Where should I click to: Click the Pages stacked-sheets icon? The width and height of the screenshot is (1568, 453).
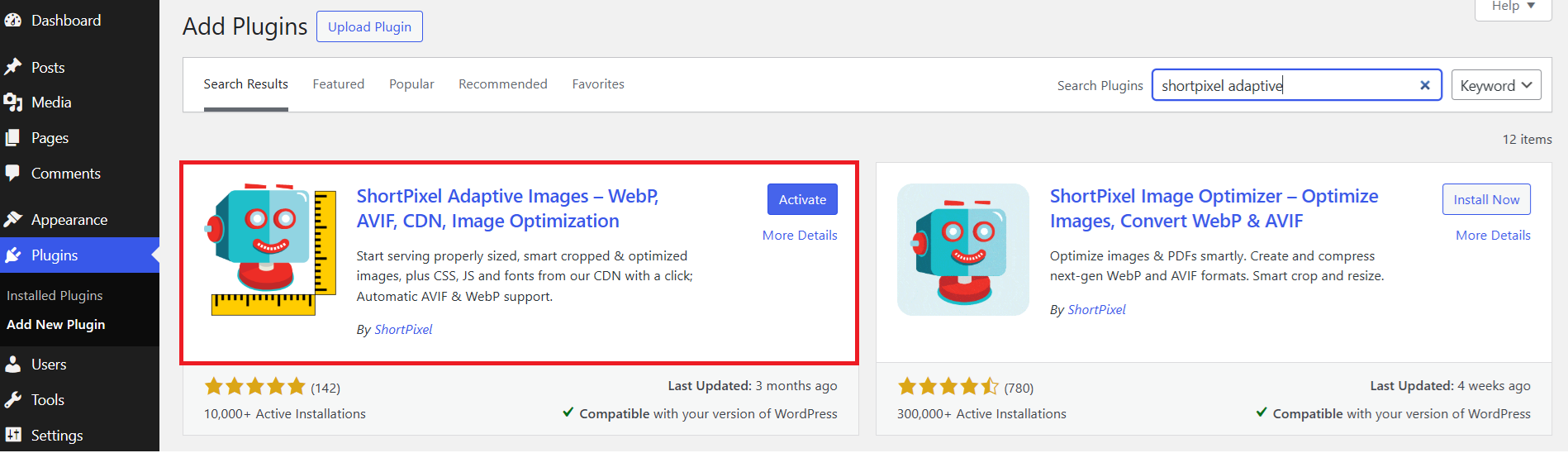12,138
